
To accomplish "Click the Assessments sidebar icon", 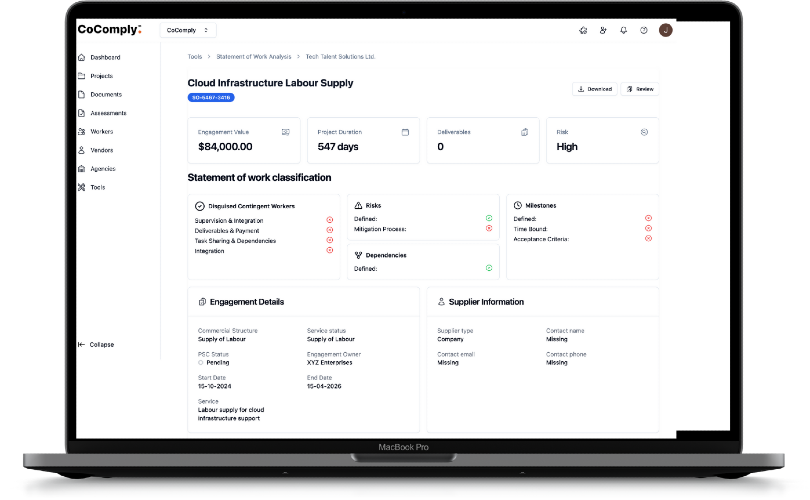I will [82, 113].
